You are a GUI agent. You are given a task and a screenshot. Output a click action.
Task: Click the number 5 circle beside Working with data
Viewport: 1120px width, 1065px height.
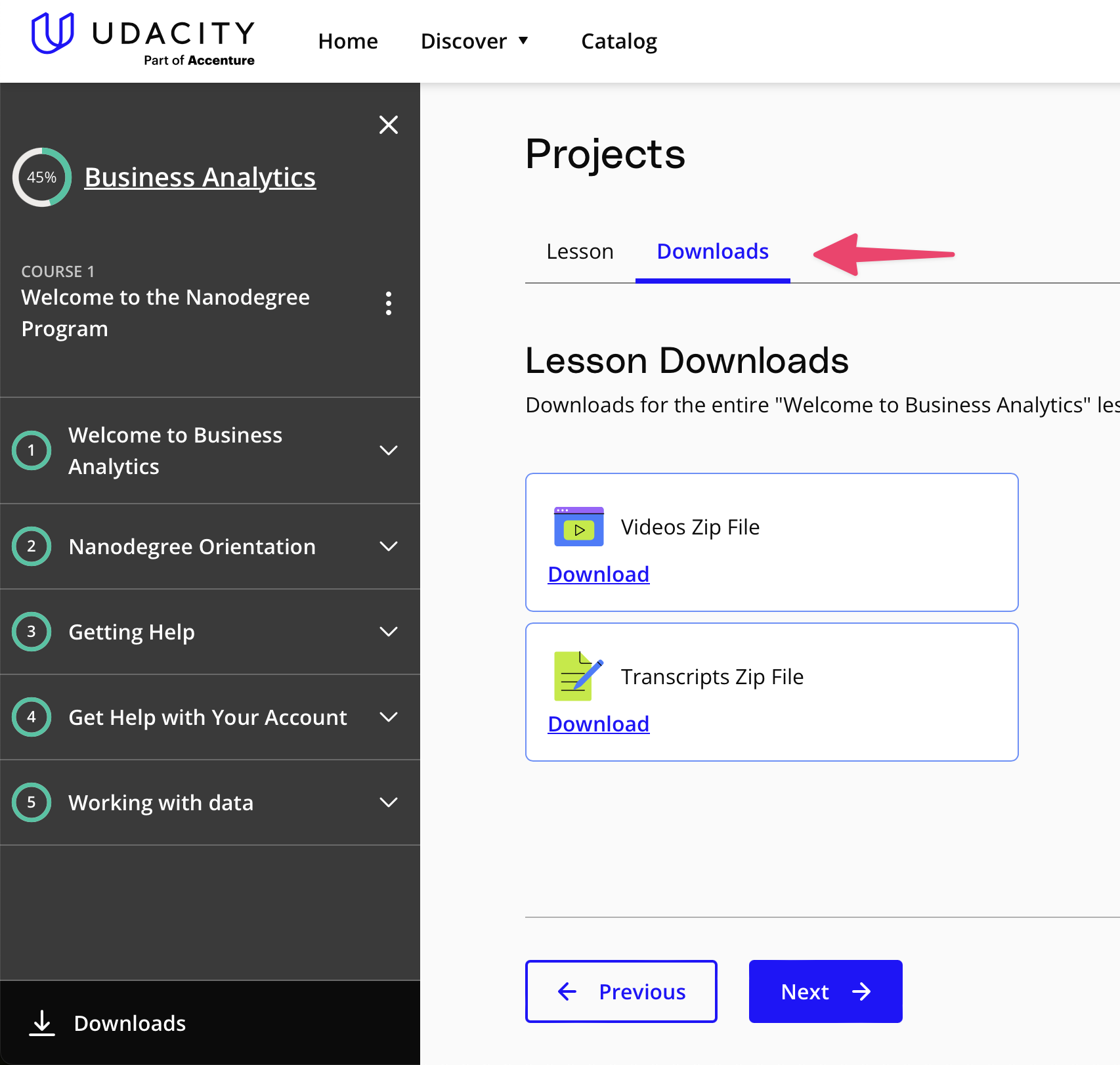(x=31, y=802)
